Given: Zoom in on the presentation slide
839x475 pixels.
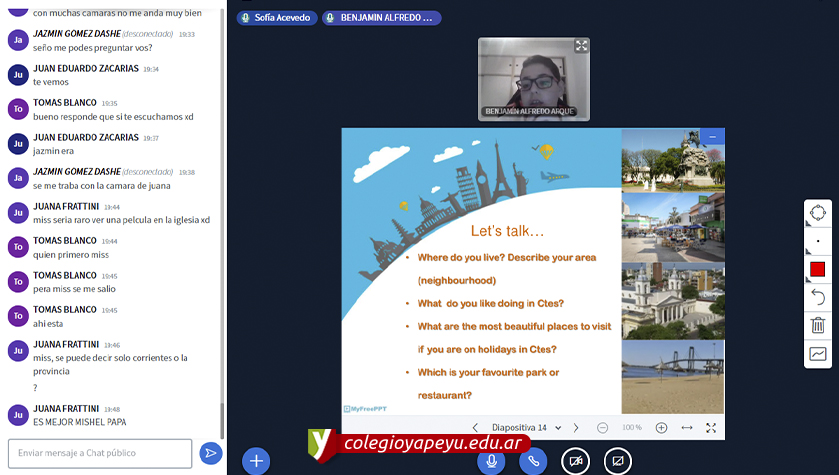Looking at the screenshot, I should pyautogui.click(x=661, y=427).
